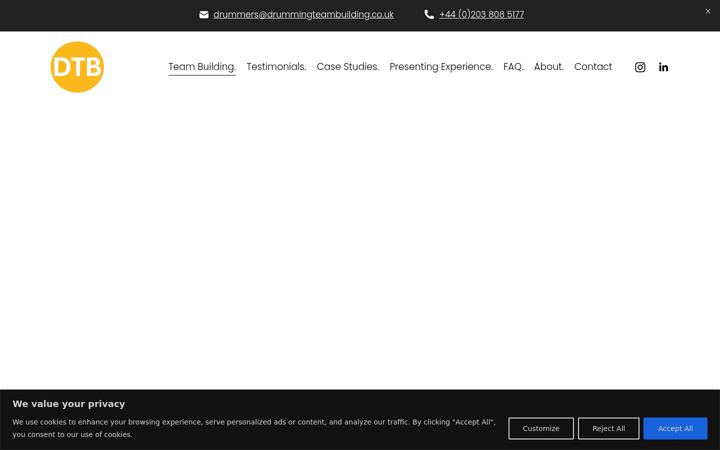Open the Team Building menu item
720x450 pixels.
[202, 67]
